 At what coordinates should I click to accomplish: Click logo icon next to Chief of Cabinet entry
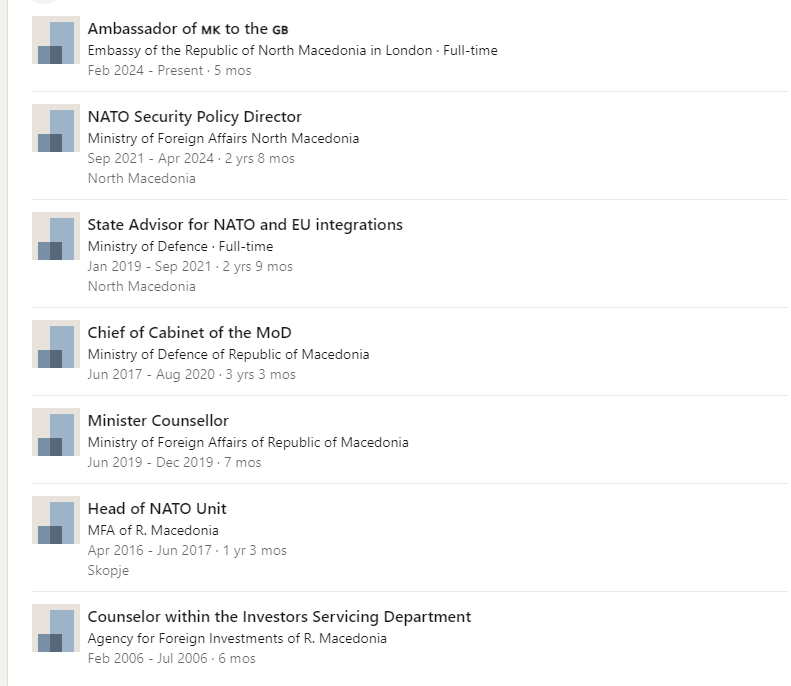click(56, 344)
